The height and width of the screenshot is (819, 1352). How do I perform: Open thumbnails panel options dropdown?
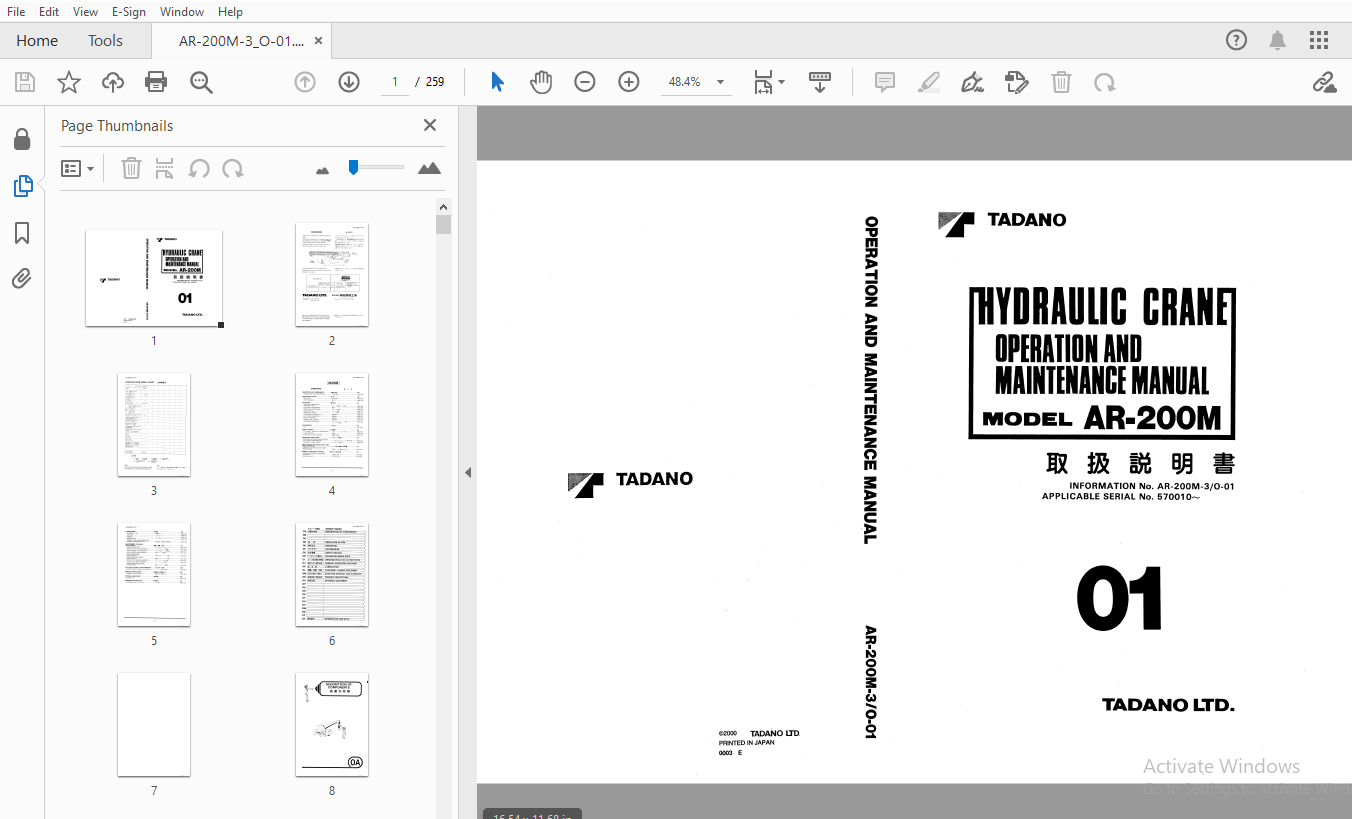click(78, 168)
